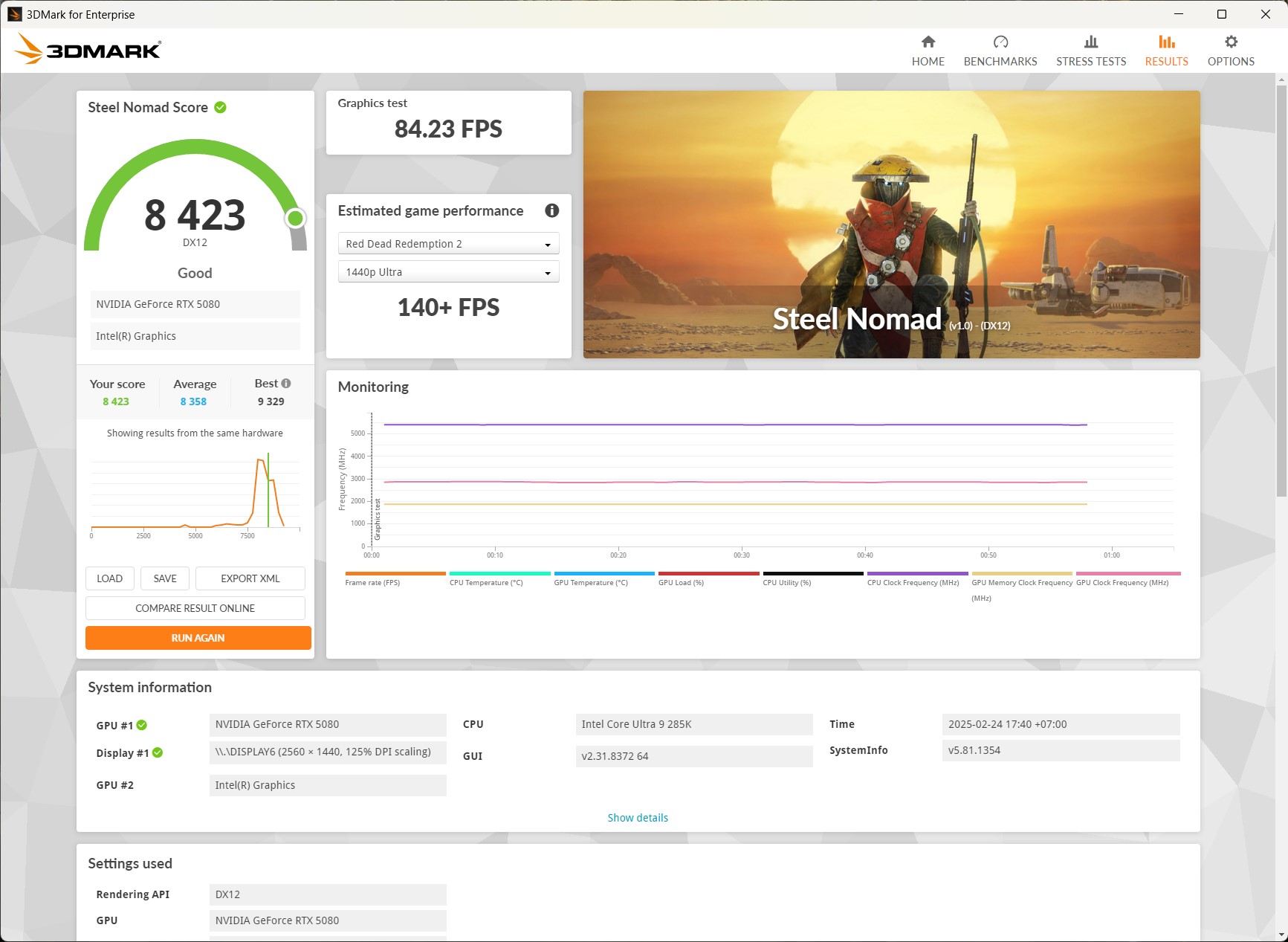Switch to the Results tab

(x=1166, y=51)
